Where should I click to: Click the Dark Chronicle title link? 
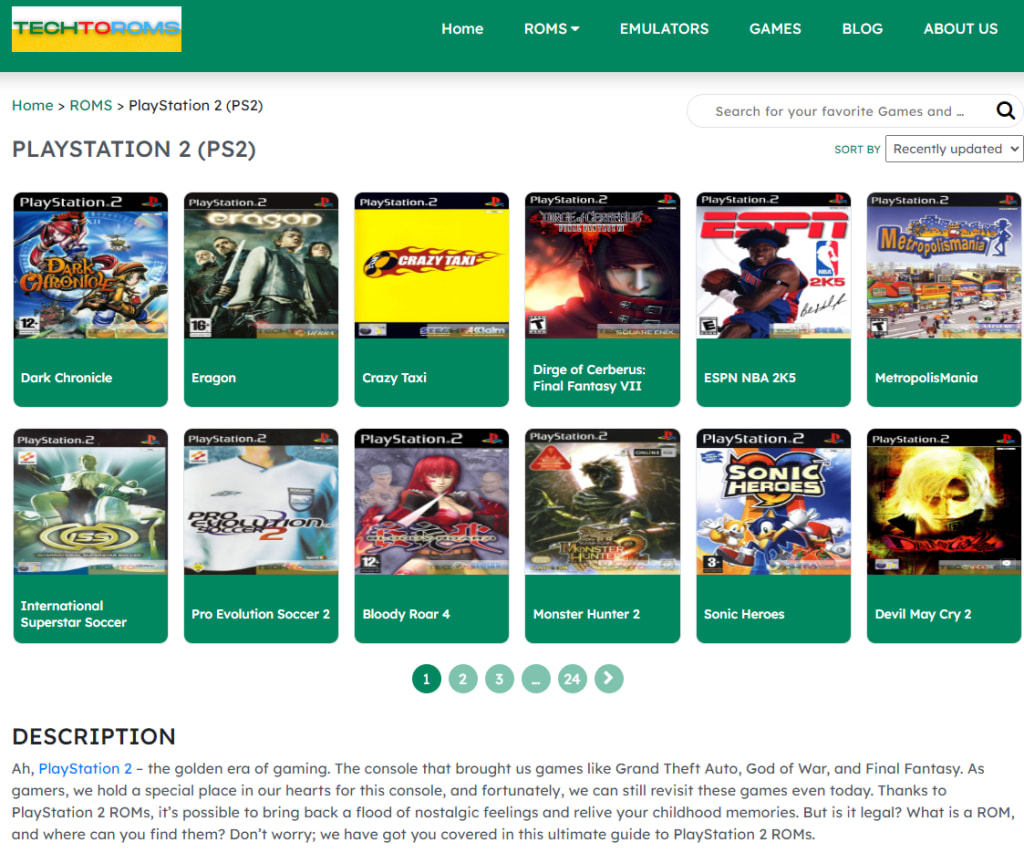(67, 378)
